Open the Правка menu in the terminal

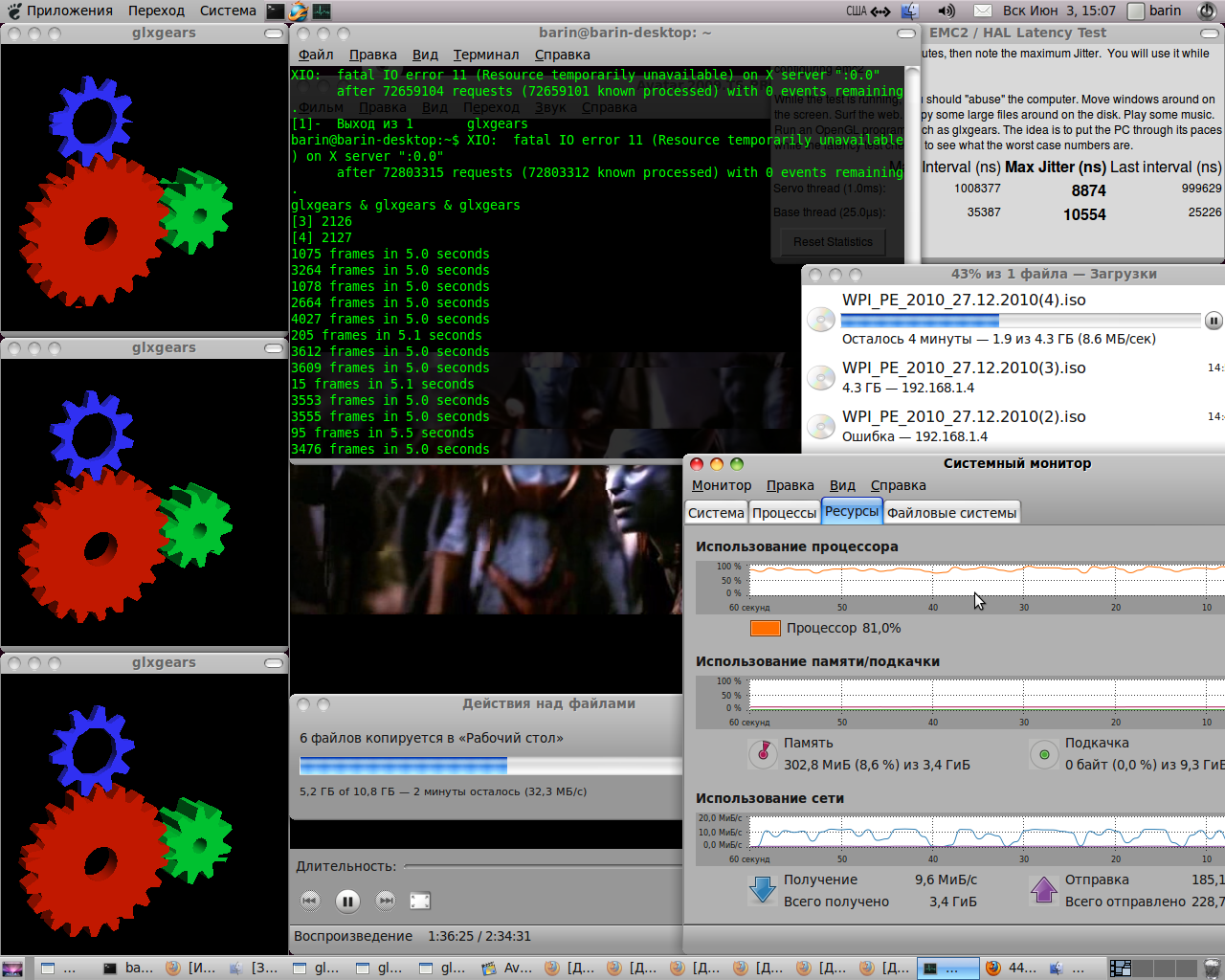(x=373, y=55)
